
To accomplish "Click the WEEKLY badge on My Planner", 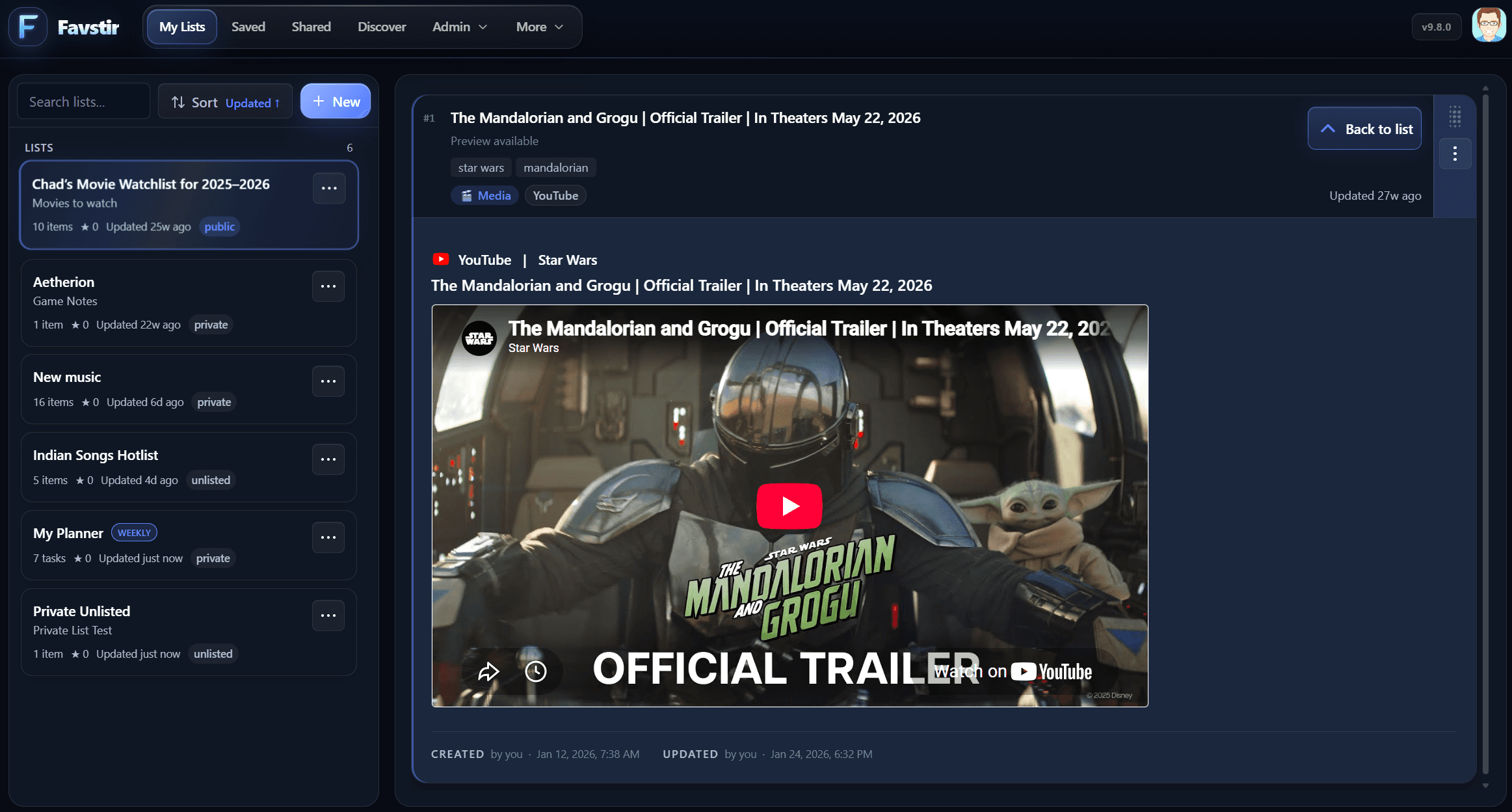I will pos(134,532).
